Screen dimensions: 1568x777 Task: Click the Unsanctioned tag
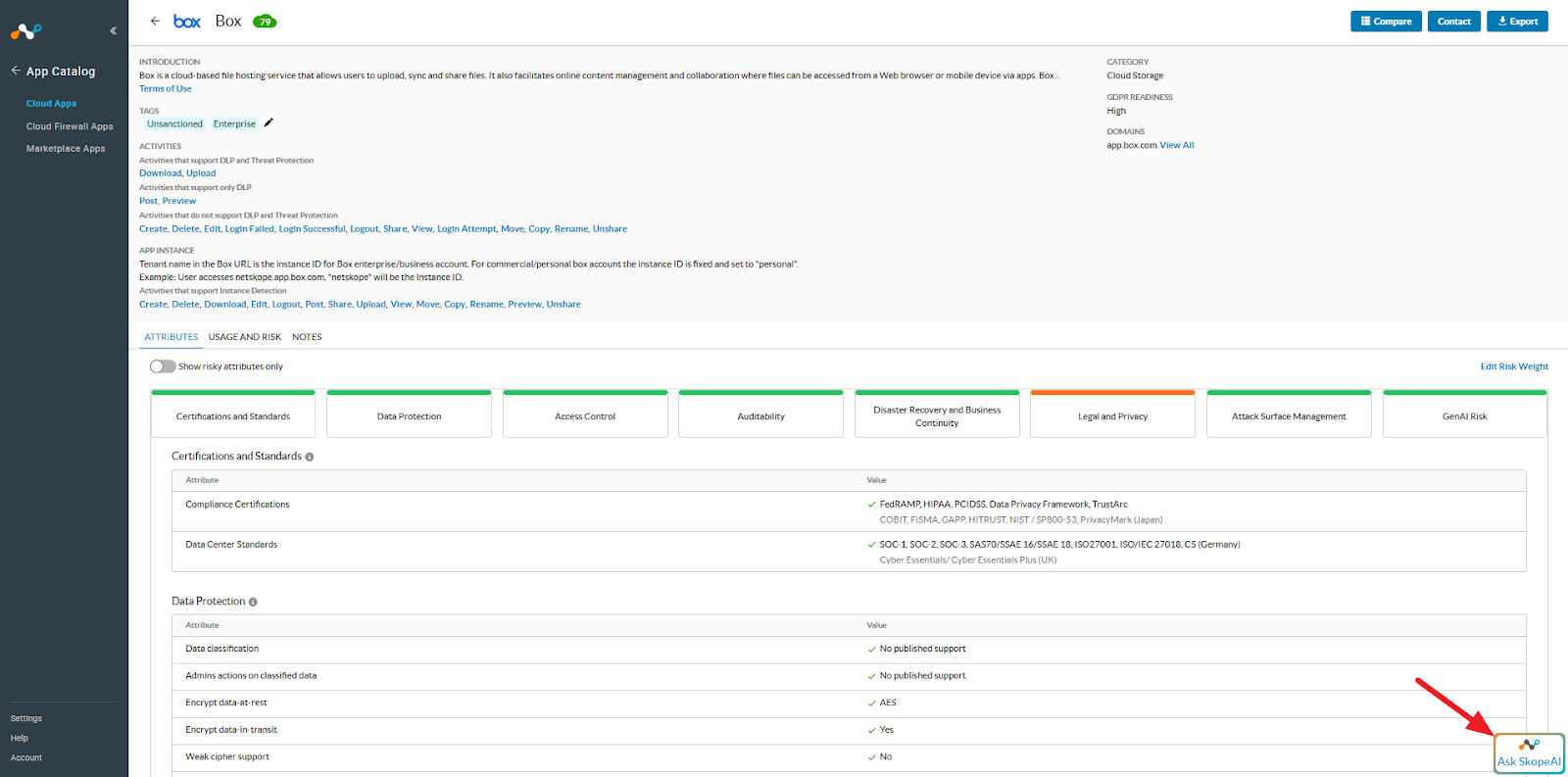pos(174,124)
